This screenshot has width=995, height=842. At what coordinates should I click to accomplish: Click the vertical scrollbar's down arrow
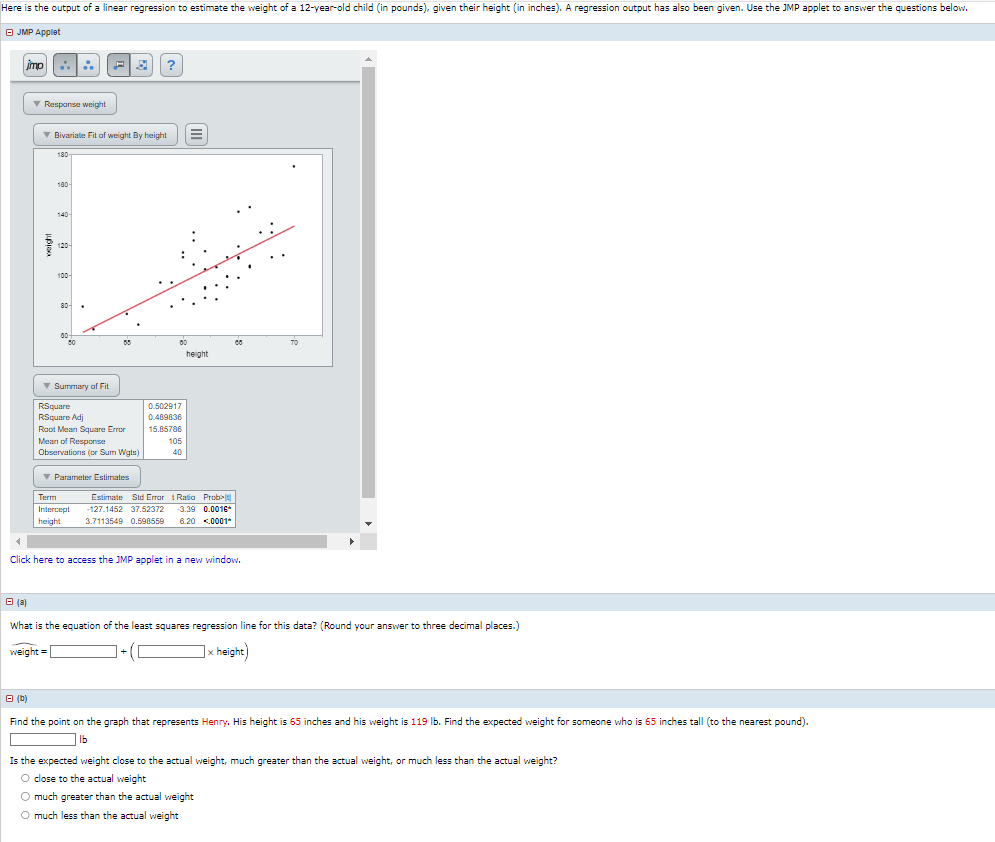(369, 521)
